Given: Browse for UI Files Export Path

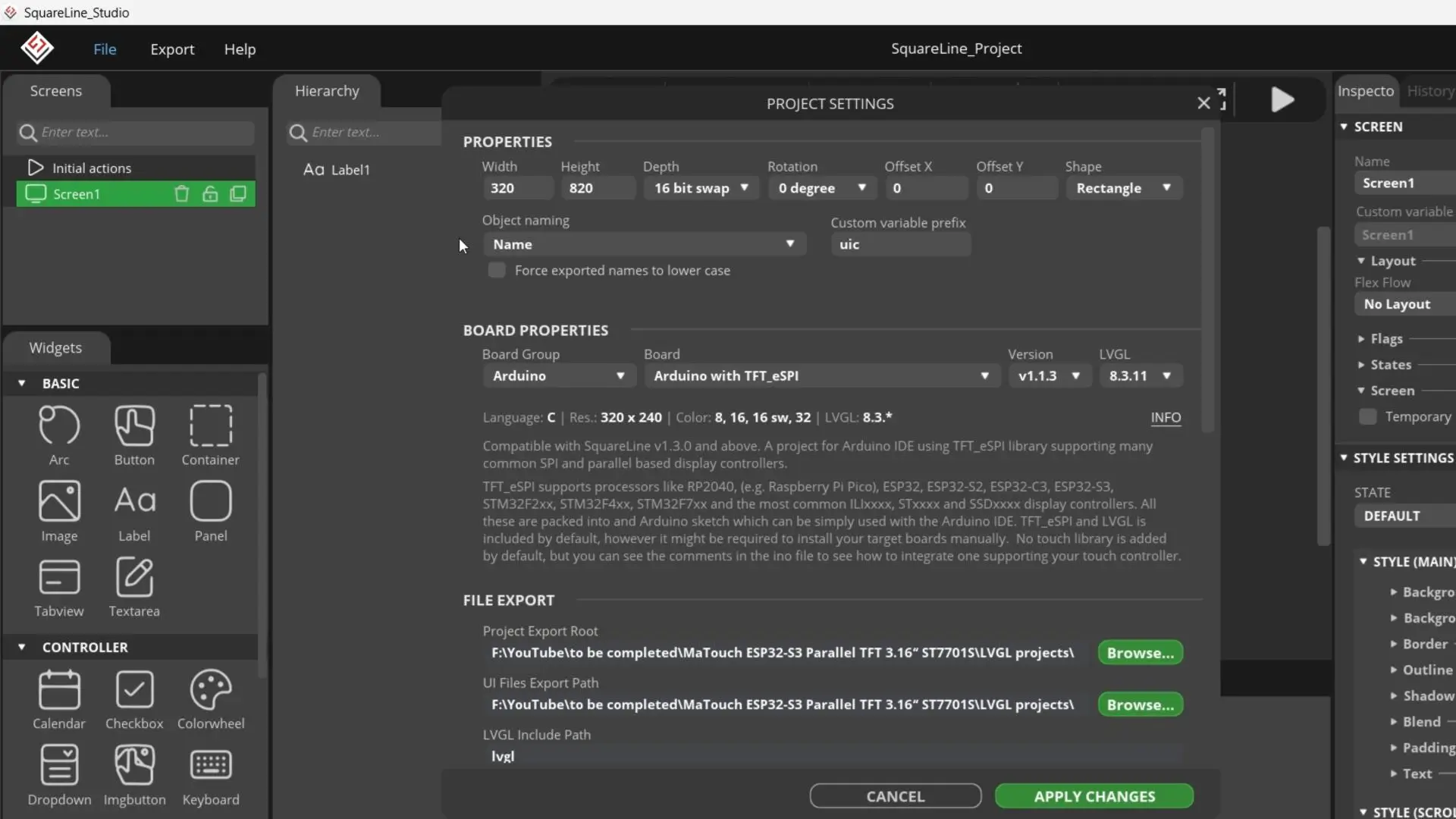Looking at the screenshot, I should pyautogui.click(x=1140, y=704).
